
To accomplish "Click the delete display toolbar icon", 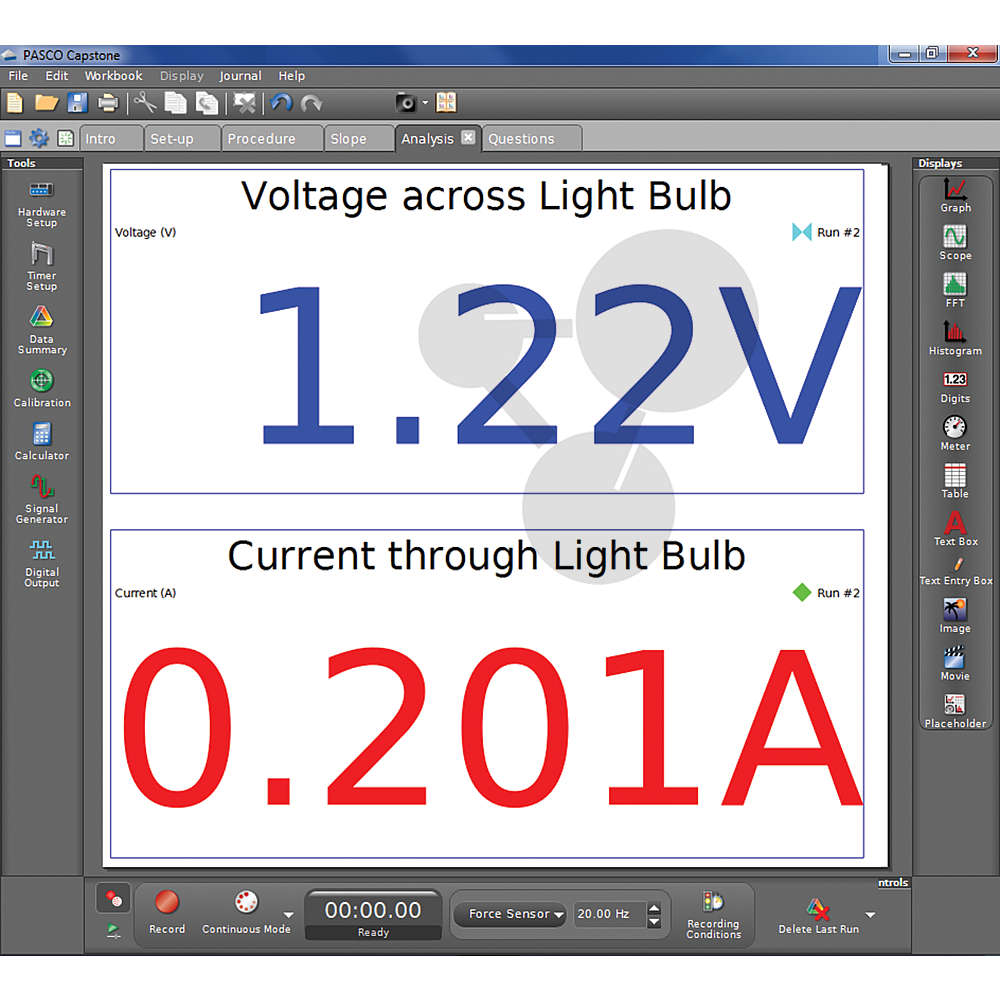I will tap(244, 103).
